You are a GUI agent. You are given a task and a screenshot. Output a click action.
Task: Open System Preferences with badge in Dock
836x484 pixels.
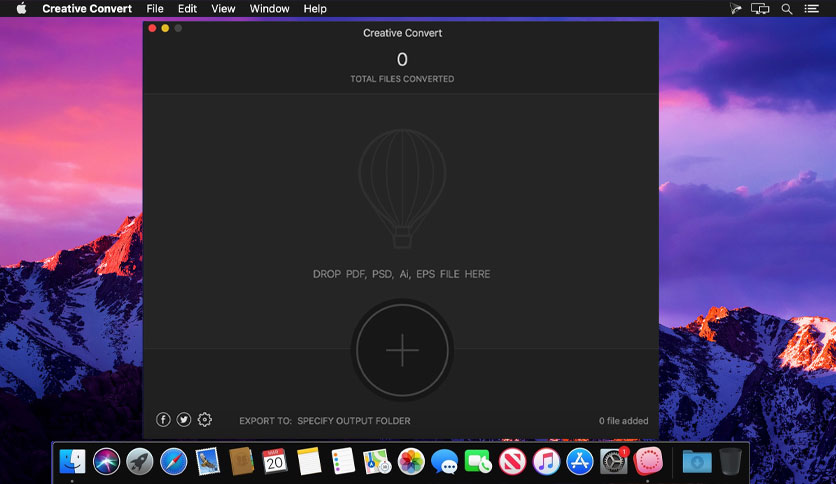(x=614, y=461)
